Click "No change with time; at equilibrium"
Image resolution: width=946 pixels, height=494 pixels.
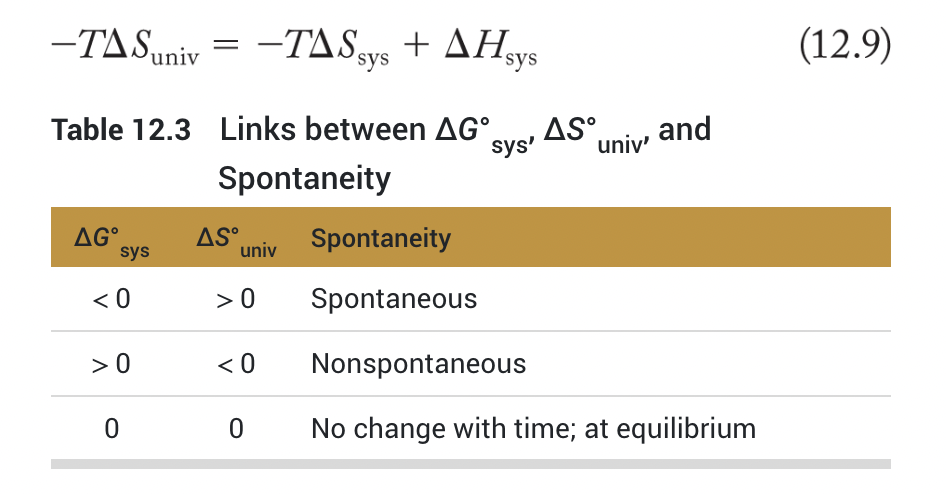[533, 429]
